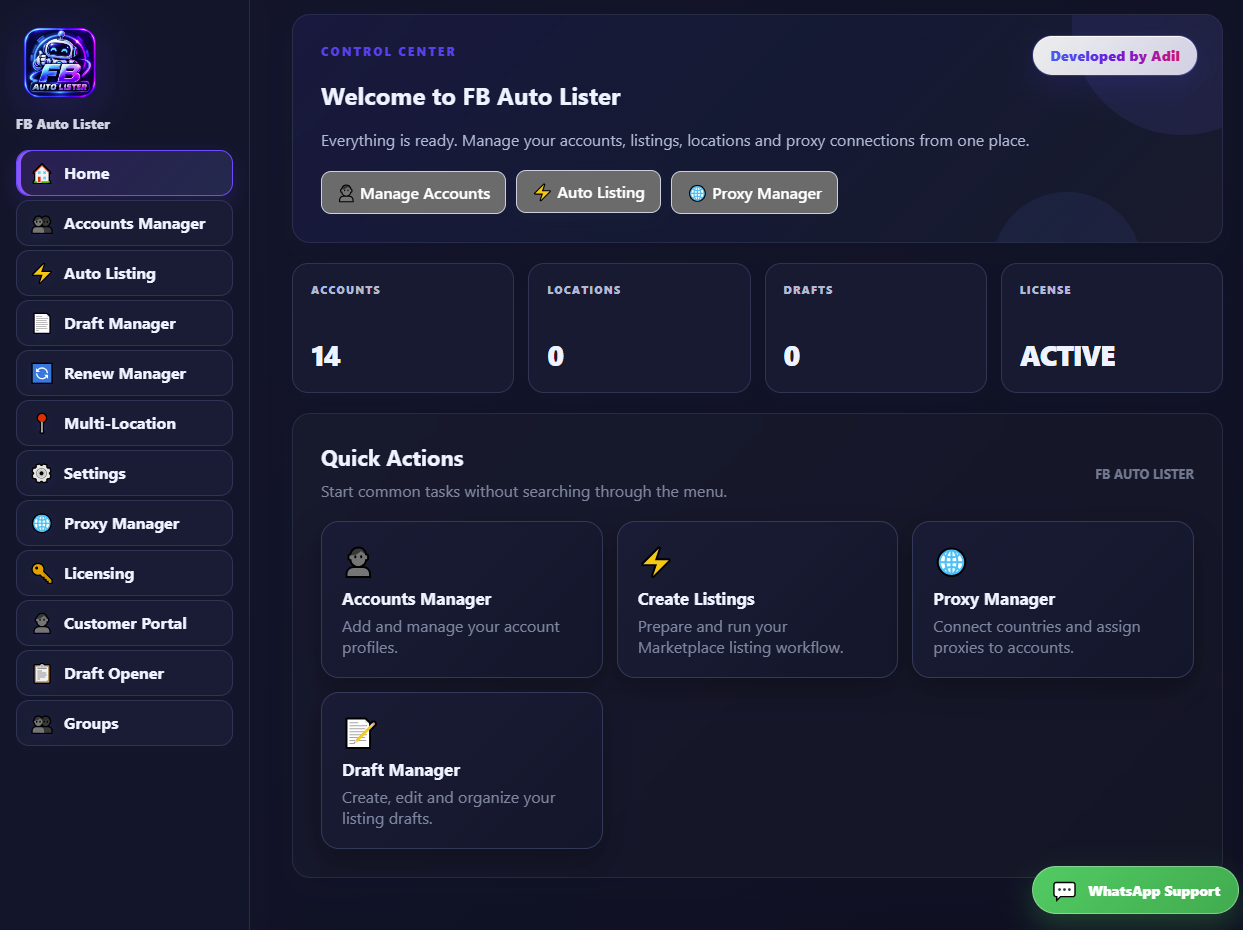Click the Manage Accounts button
This screenshot has height=930, width=1243.
413,193
